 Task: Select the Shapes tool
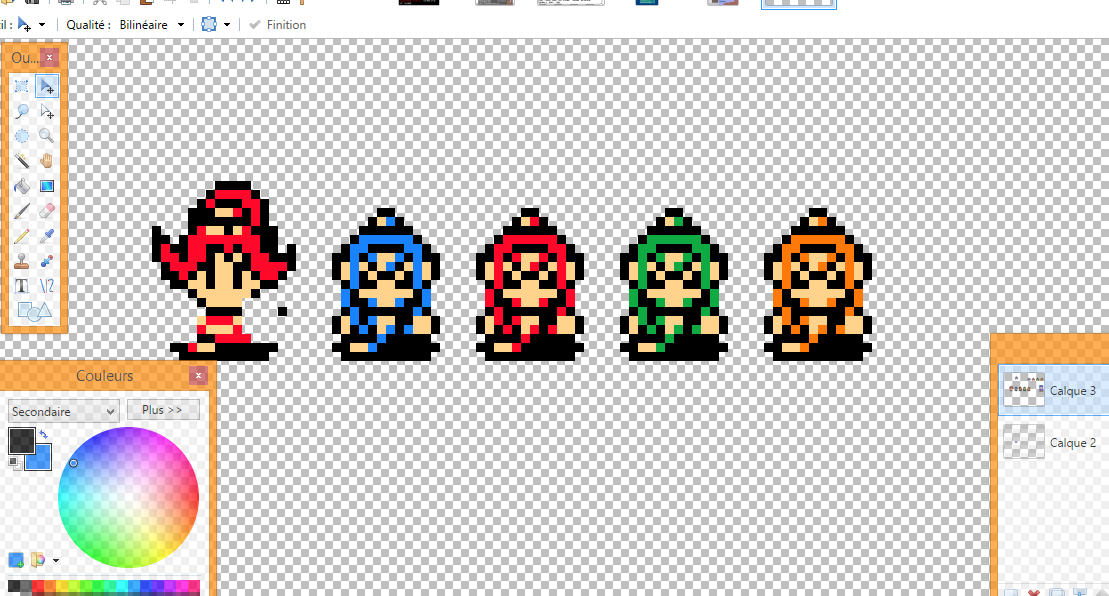click(x=33, y=311)
